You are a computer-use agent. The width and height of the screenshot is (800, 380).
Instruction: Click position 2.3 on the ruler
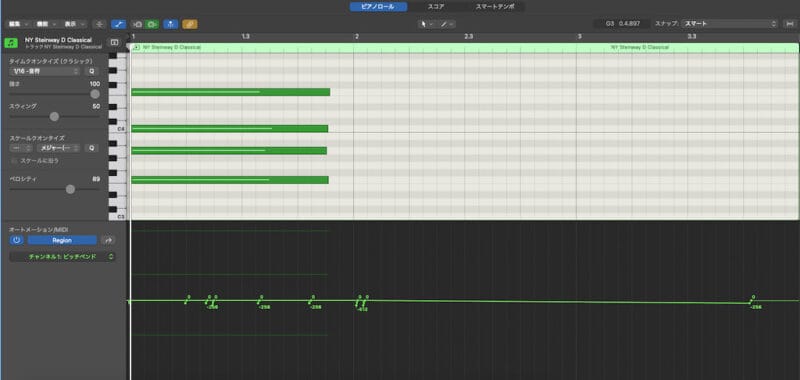pyautogui.click(x=468, y=37)
